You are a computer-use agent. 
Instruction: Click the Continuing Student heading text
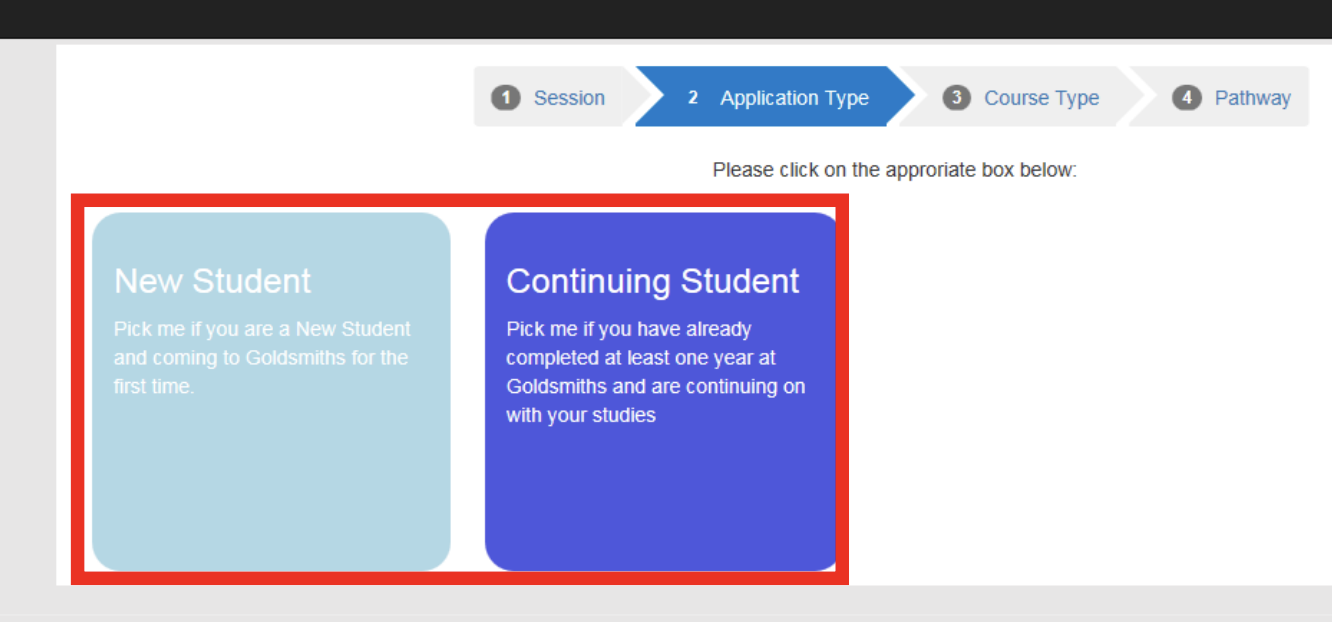(x=653, y=281)
